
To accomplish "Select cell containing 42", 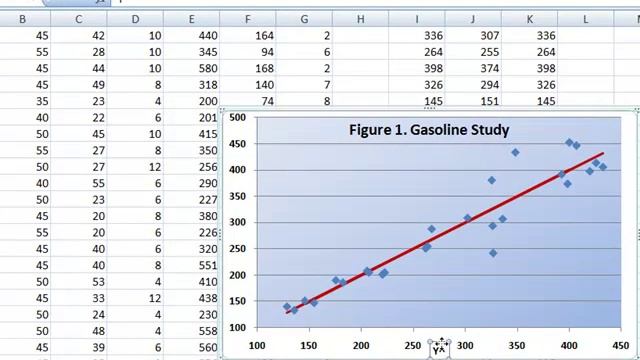I will point(79,36).
